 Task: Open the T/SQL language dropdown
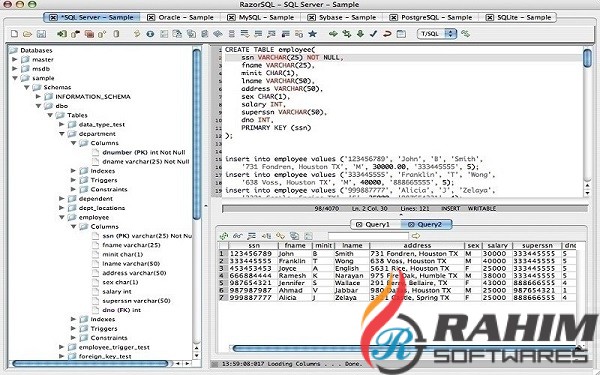pyautogui.click(x=437, y=34)
